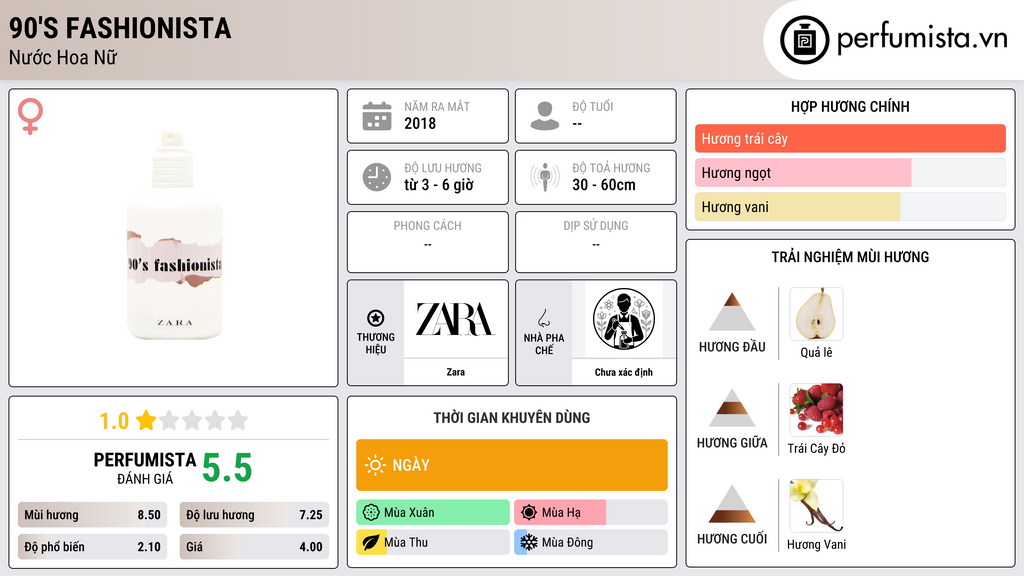Click the Chưa xác định perfumer label

coord(624,372)
